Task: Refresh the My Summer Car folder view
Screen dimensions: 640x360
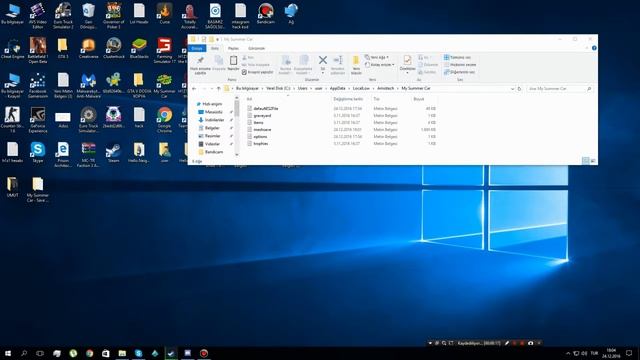Action: point(519,89)
